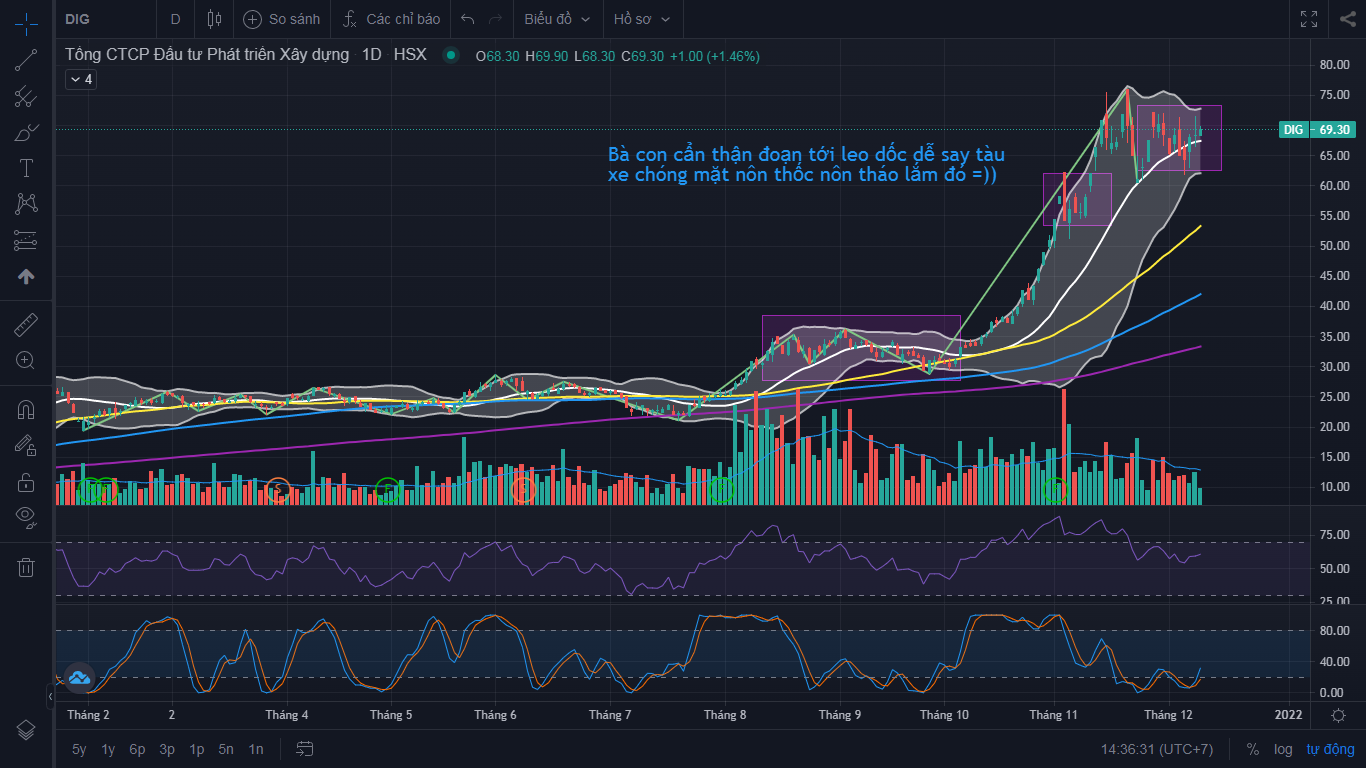Screen dimensions: 1366x768
Task: Delete drawings with the trash icon
Action: coord(26,567)
